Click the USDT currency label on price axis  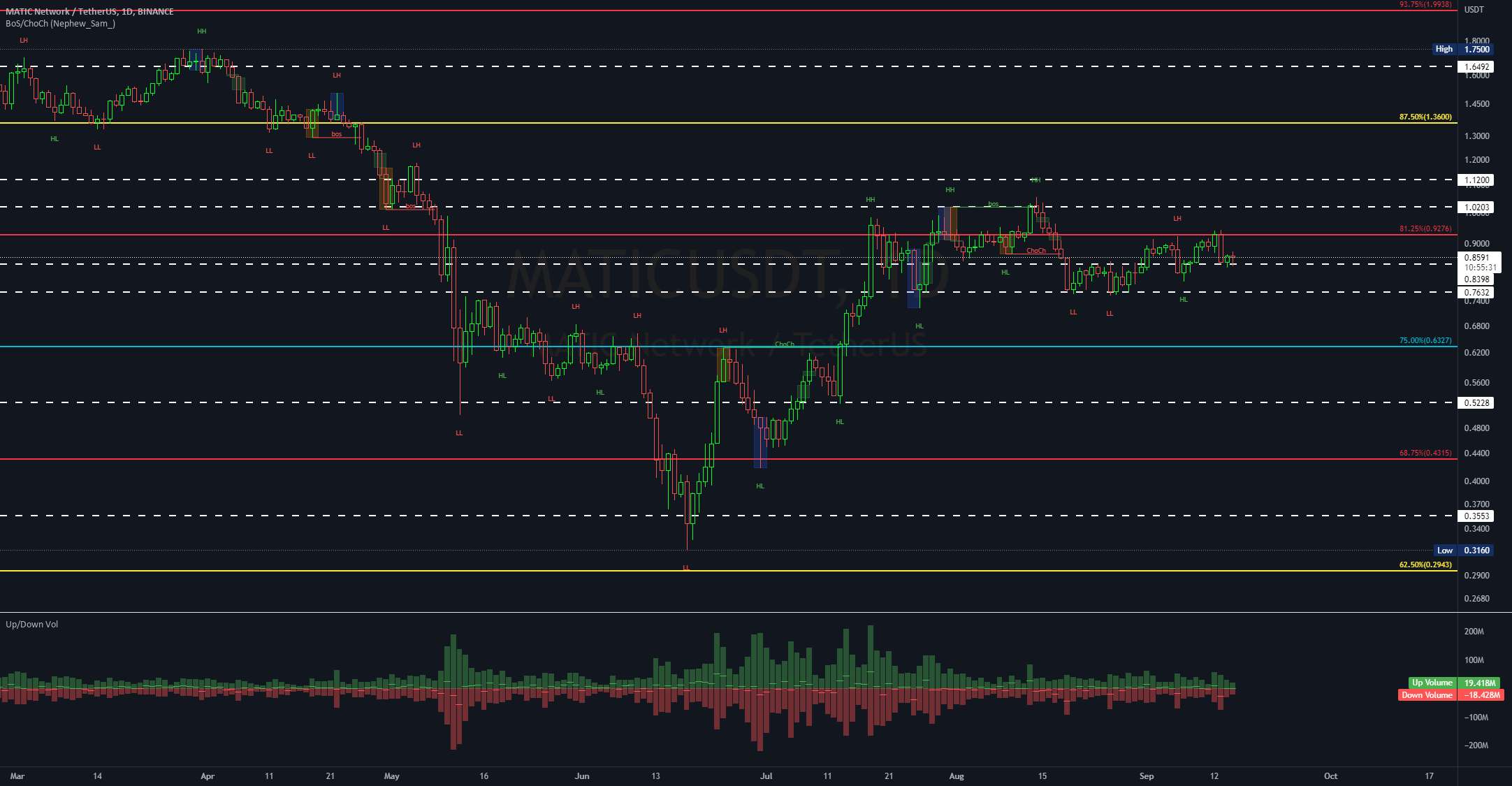(x=1474, y=10)
